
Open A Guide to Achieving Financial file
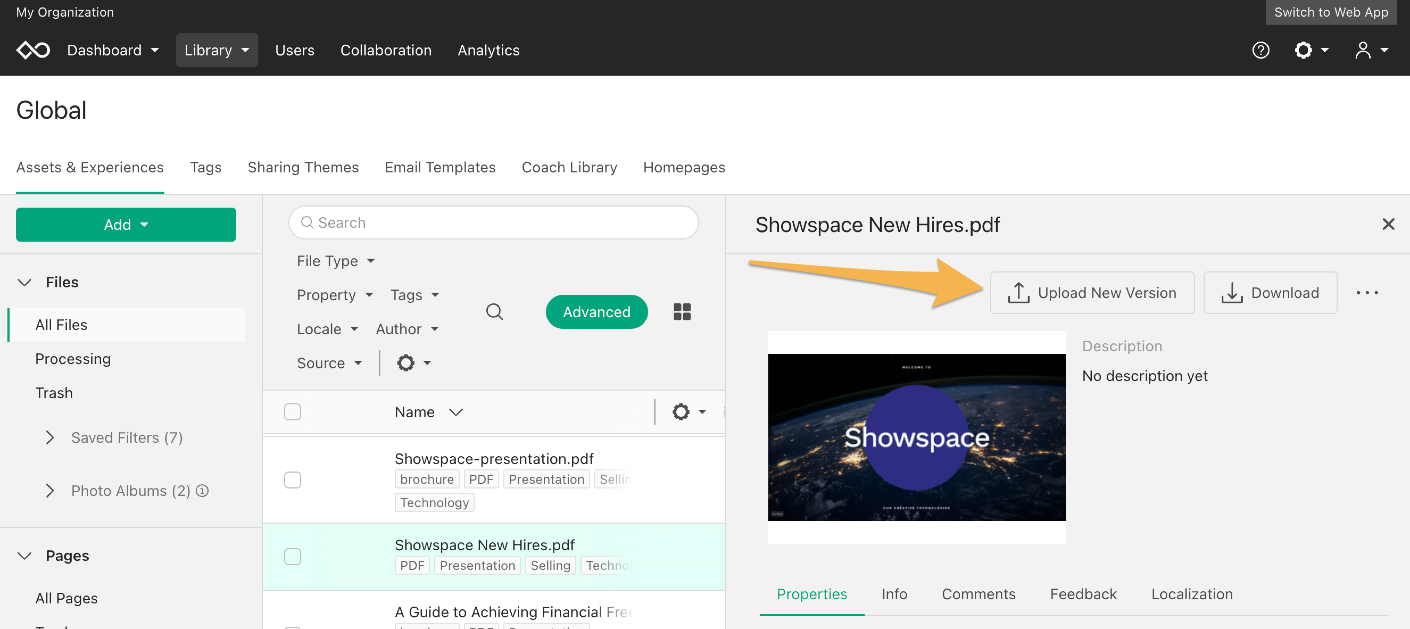point(512,612)
